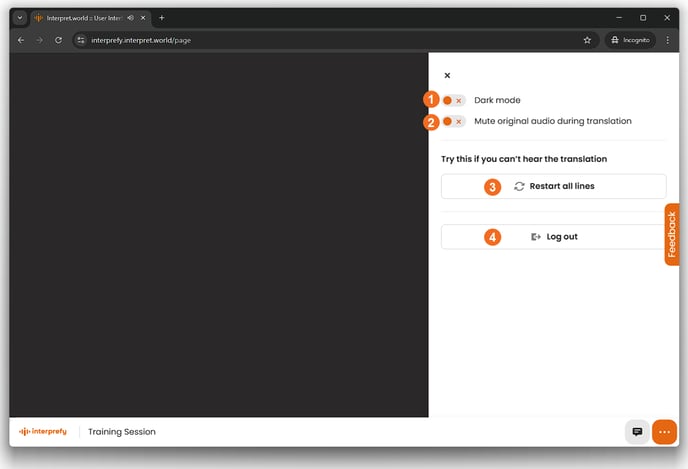The width and height of the screenshot is (688, 469).
Task: Click the orange three-dots menu button
Action: tap(664, 432)
